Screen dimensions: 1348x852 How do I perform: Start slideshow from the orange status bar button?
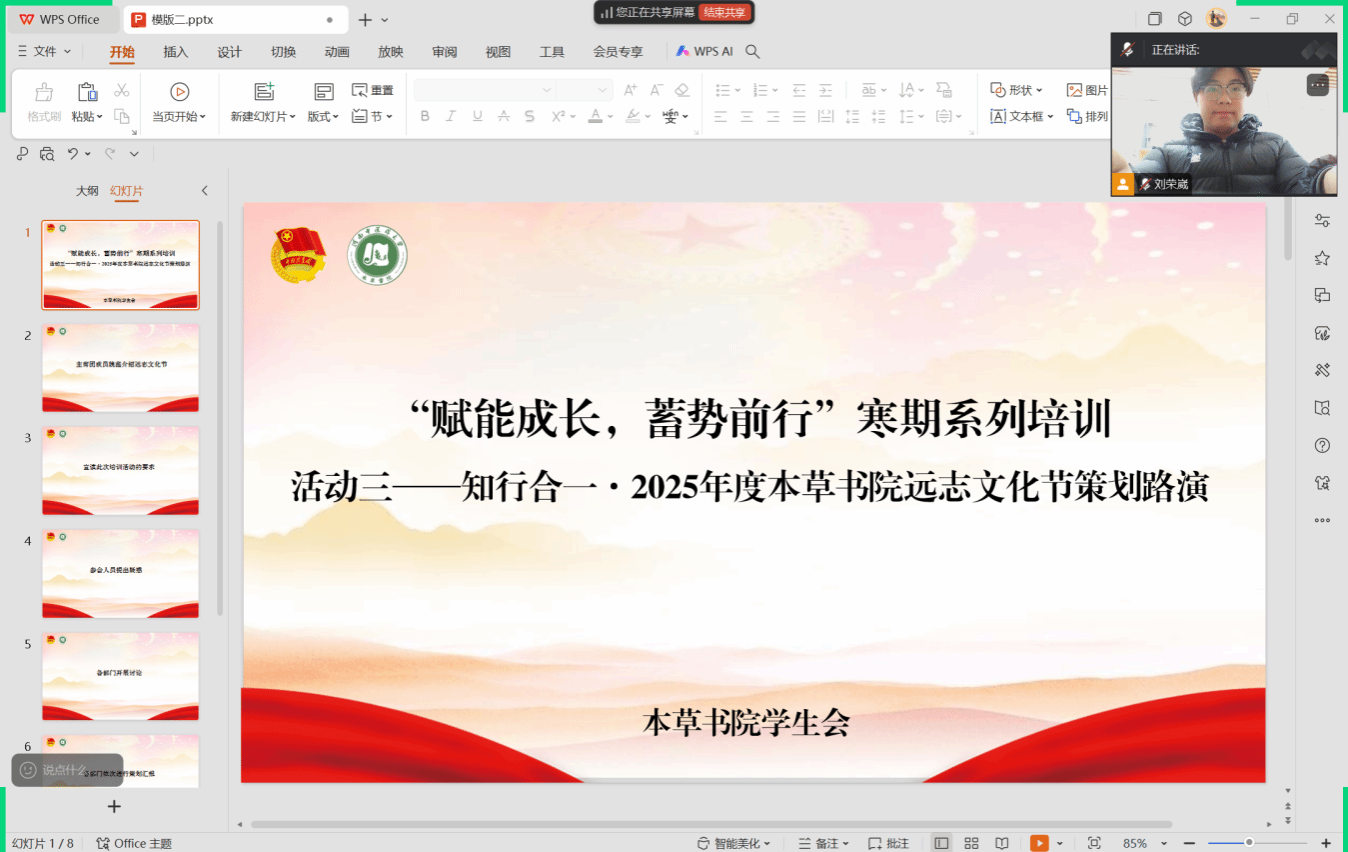[1040, 843]
